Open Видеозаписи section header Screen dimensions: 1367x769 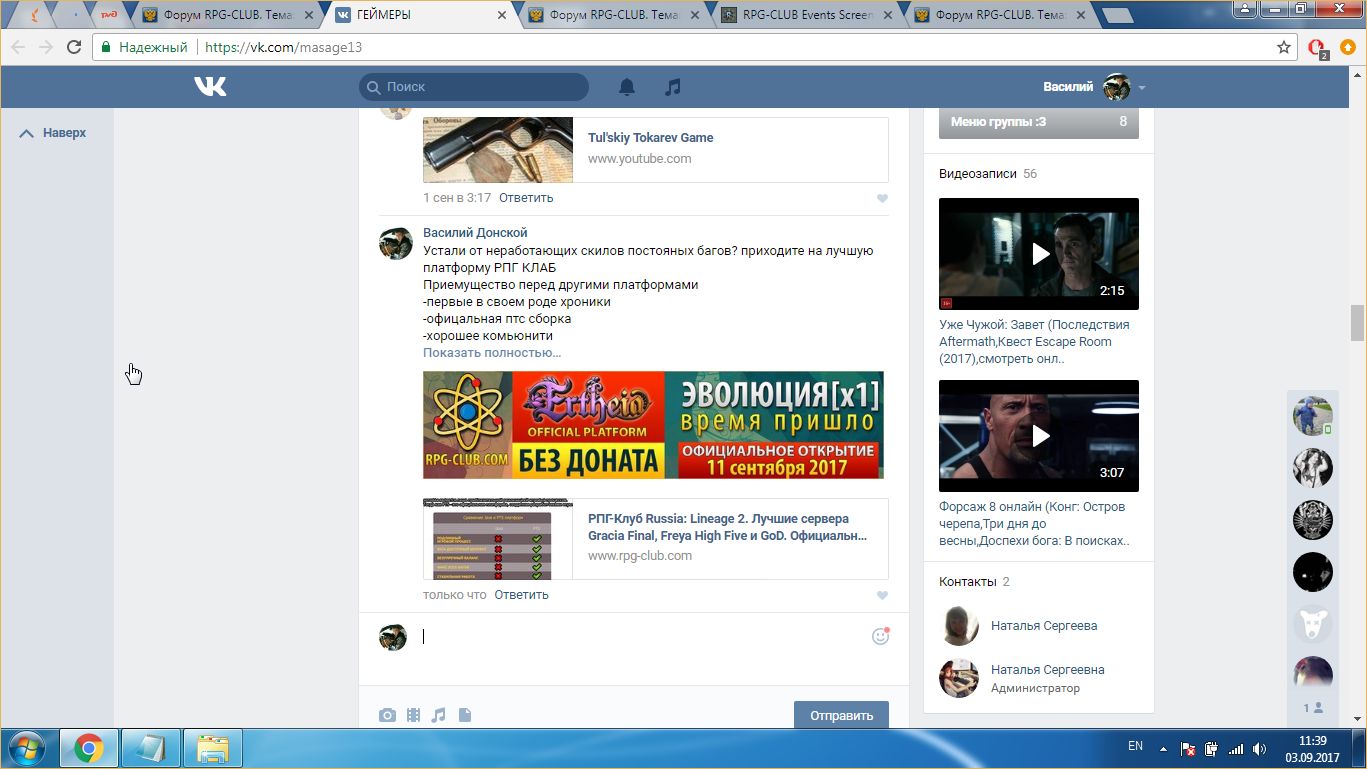[976, 174]
